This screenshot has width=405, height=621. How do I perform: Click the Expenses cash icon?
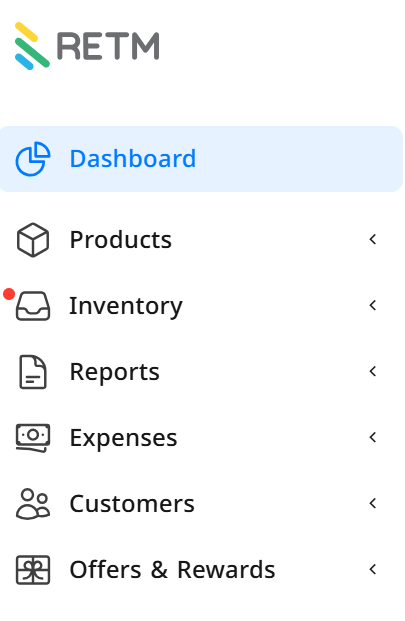[33, 438]
